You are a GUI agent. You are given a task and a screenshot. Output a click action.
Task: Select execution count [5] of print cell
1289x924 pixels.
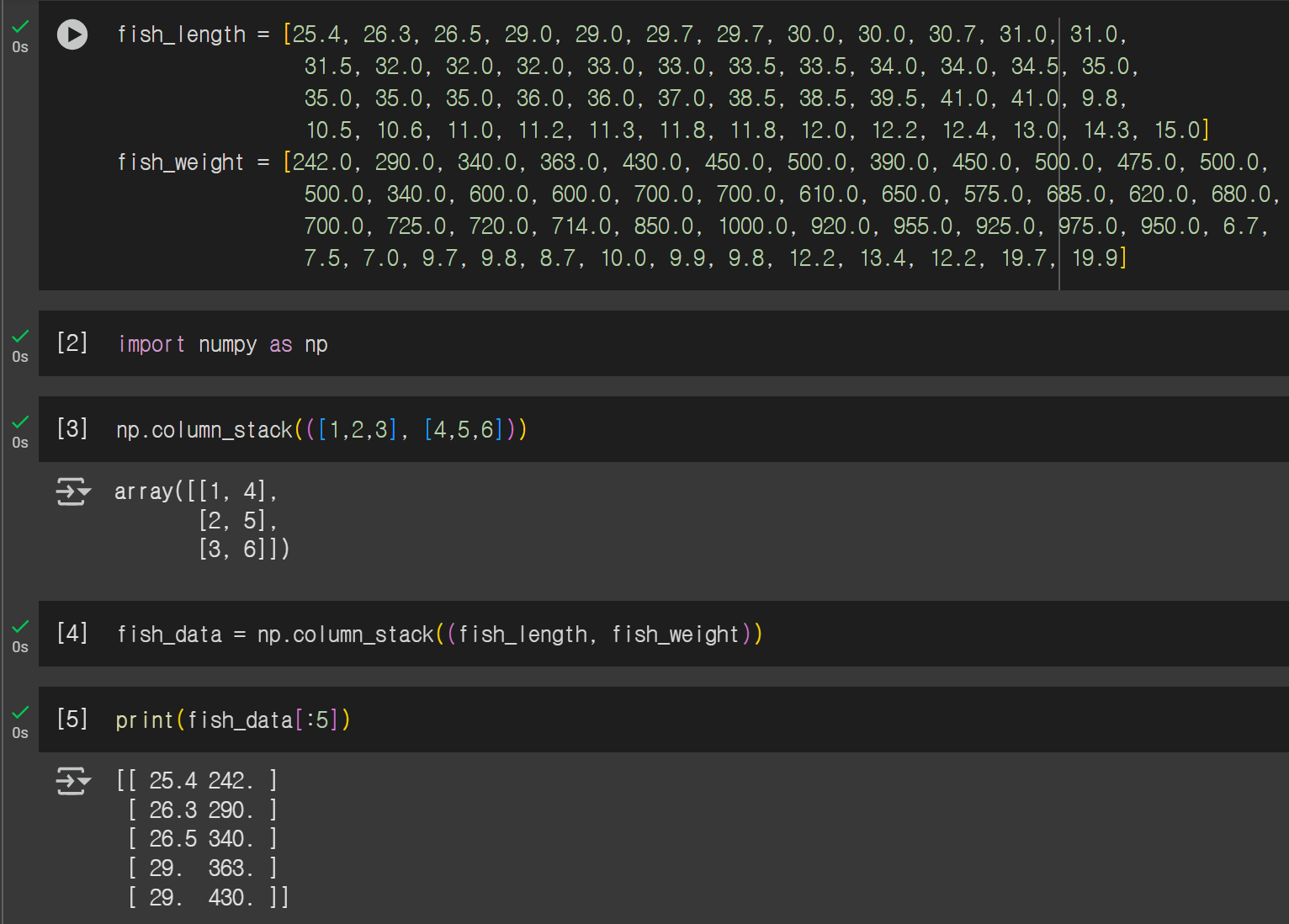pyautogui.click(x=72, y=719)
